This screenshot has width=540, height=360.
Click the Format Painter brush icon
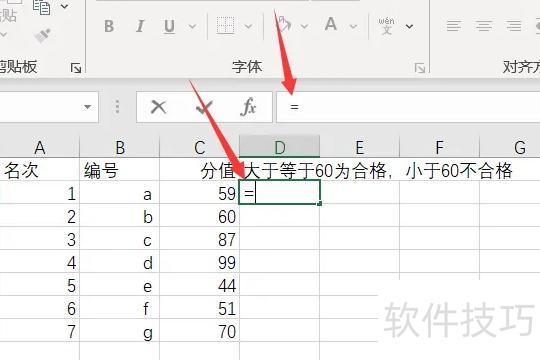tap(43, 36)
